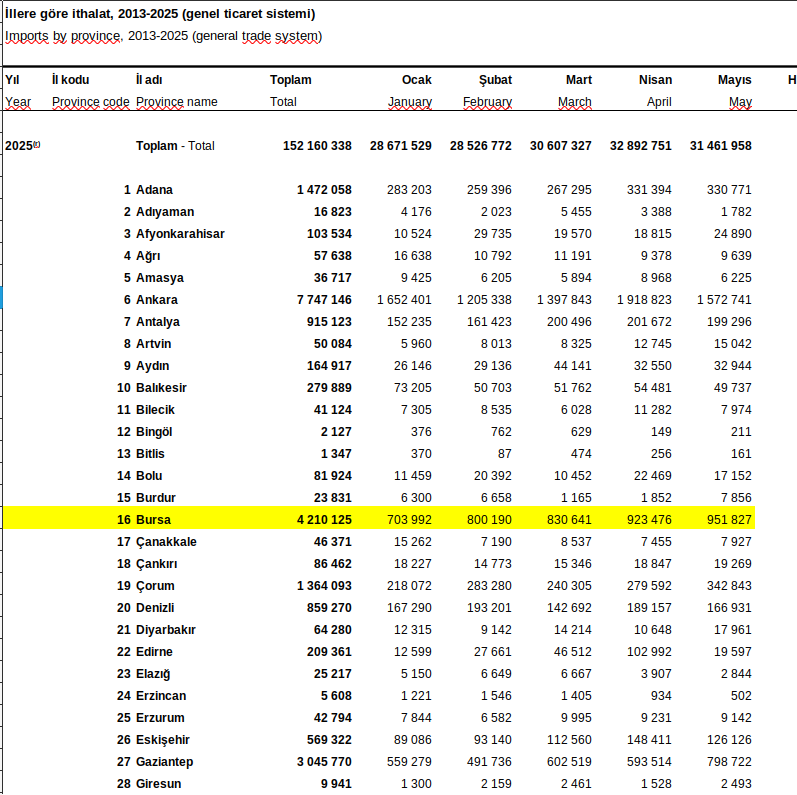Select the highlighted "Bursa" province cell
Viewport: 797px width, 795px height.
[154, 520]
